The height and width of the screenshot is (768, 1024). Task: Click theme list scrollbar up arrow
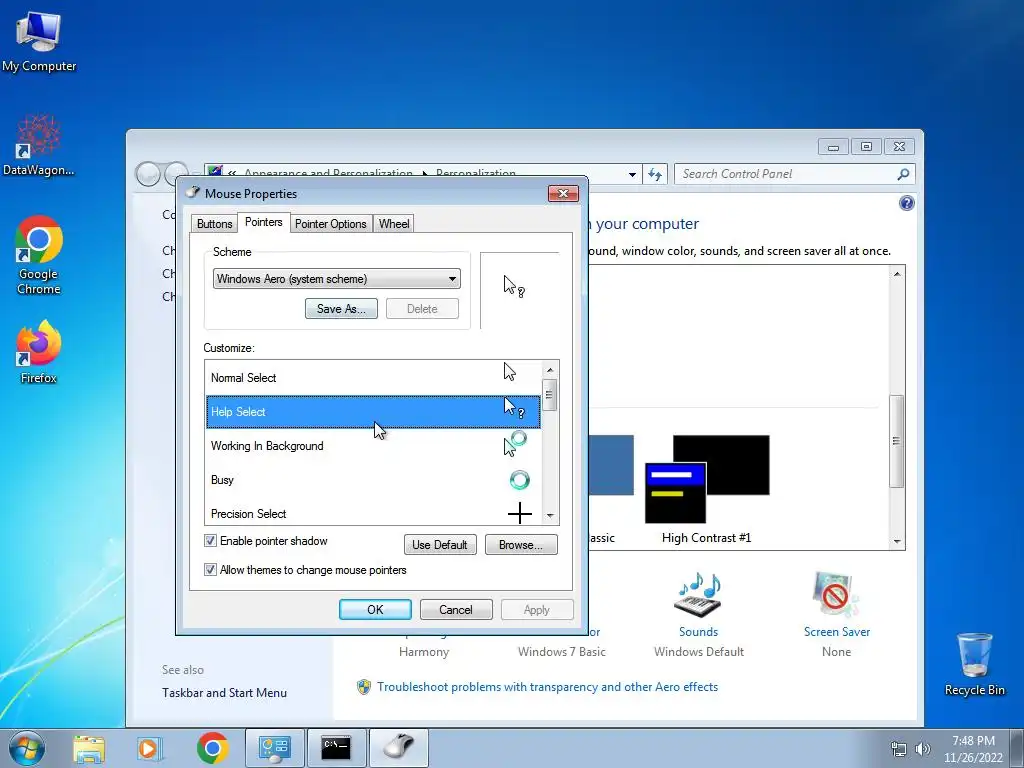[x=897, y=274]
